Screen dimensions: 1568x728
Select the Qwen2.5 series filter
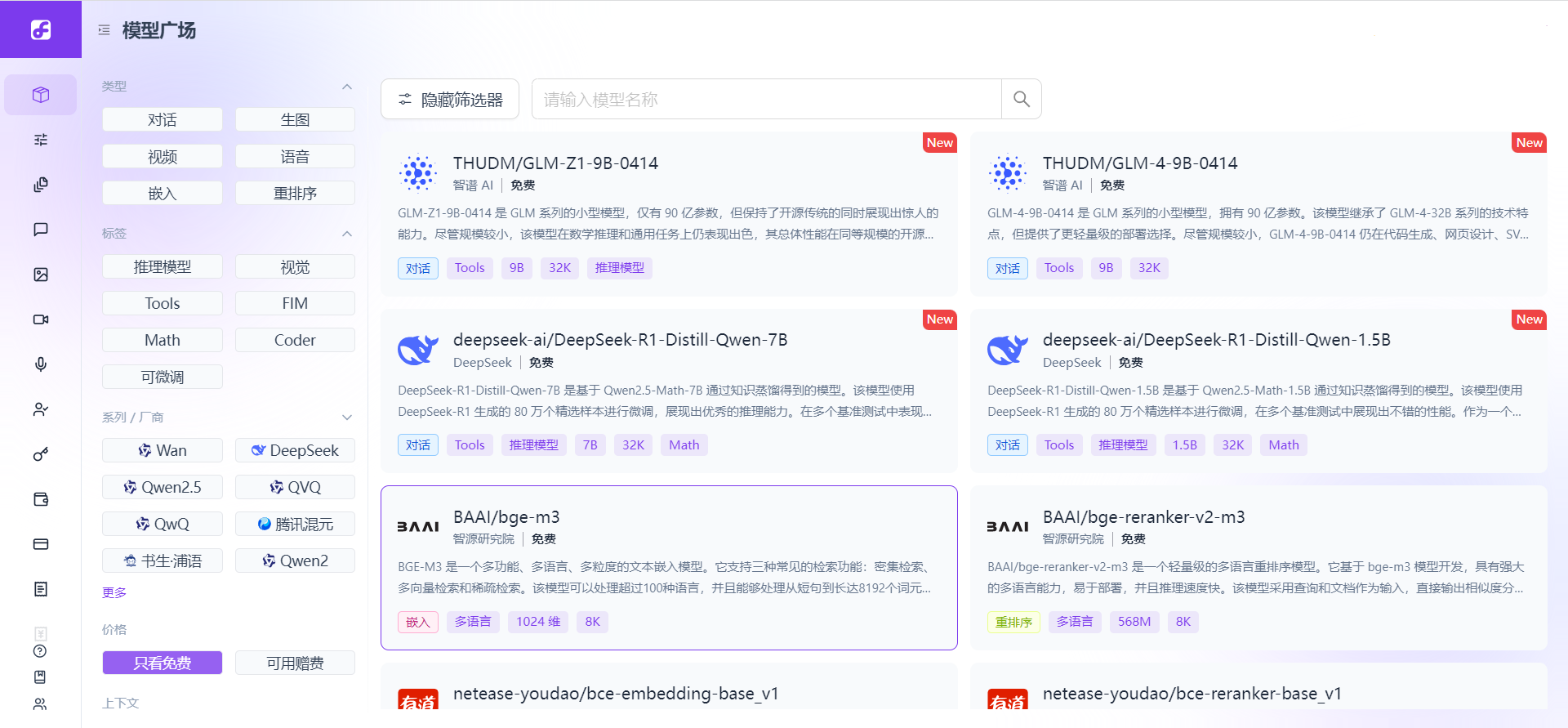[x=163, y=487]
